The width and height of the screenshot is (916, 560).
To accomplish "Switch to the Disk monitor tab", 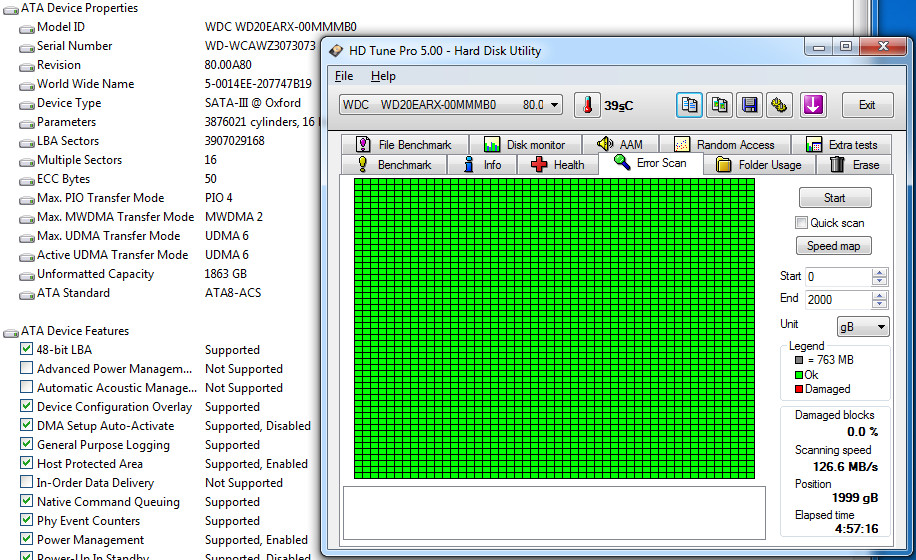I will 525,144.
